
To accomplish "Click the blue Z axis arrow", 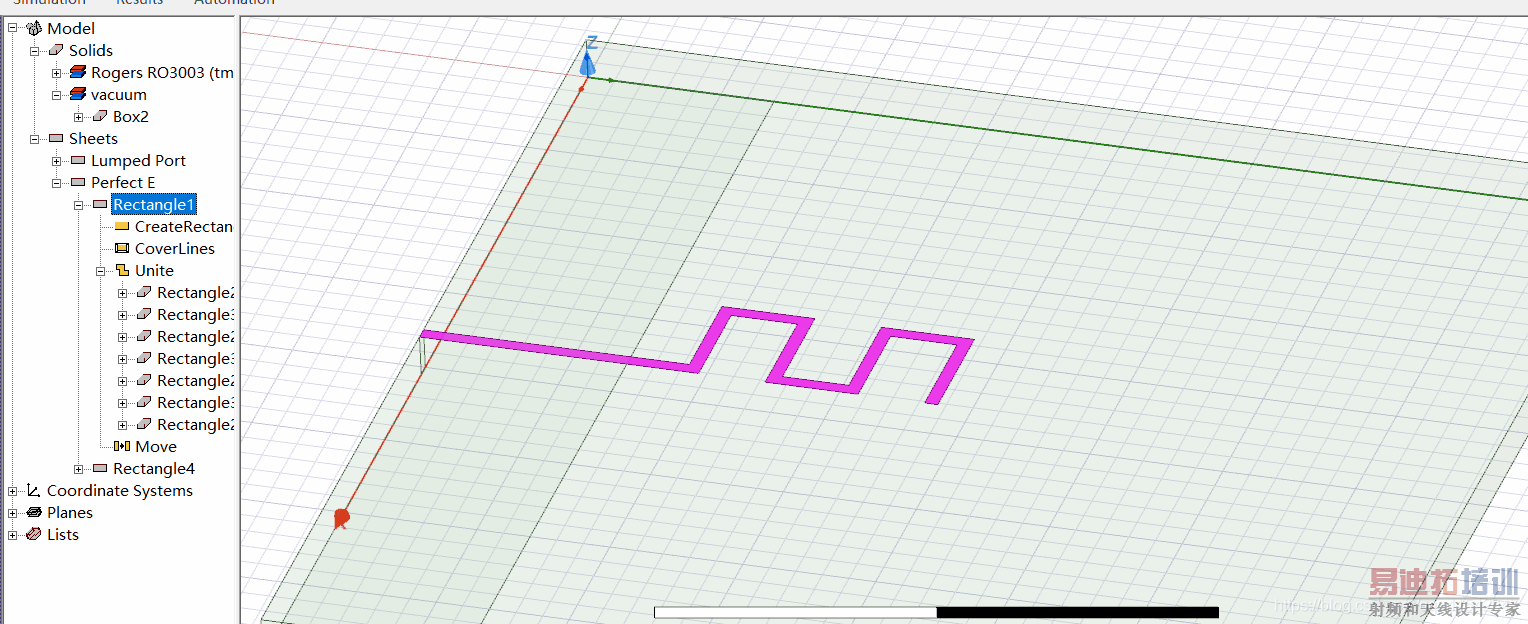I will [x=589, y=63].
